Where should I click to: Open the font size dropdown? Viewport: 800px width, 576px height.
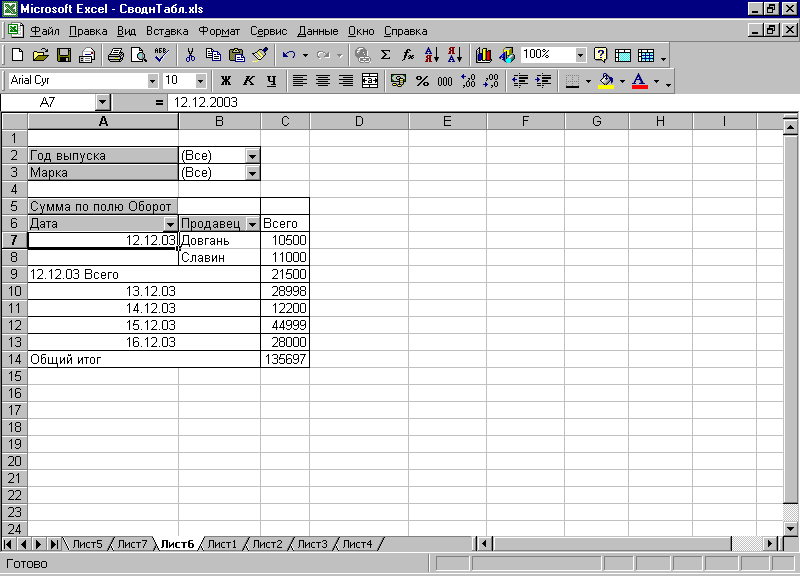[x=201, y=81]
